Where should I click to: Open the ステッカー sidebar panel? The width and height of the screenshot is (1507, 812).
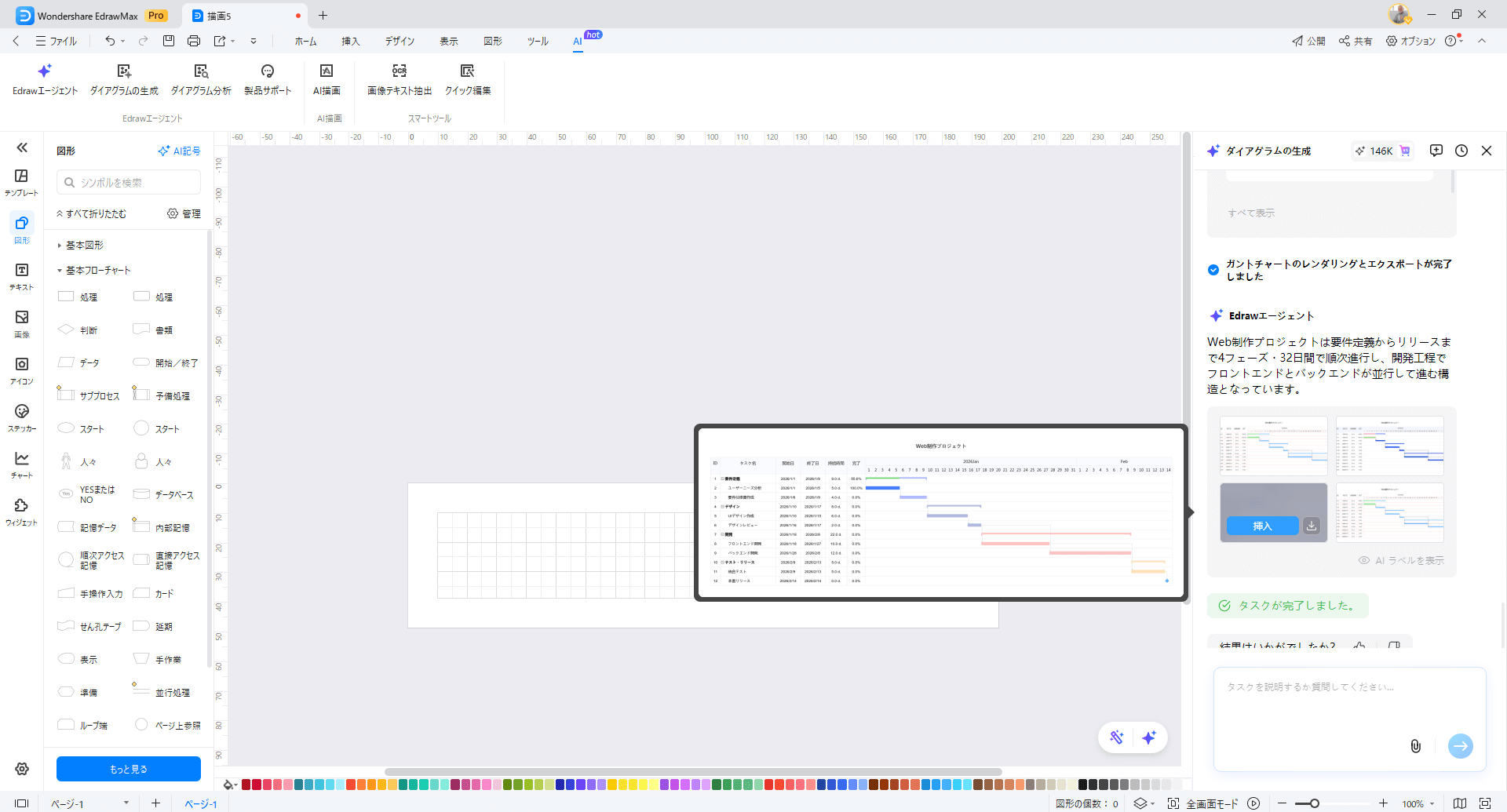[x=21, y=417]
